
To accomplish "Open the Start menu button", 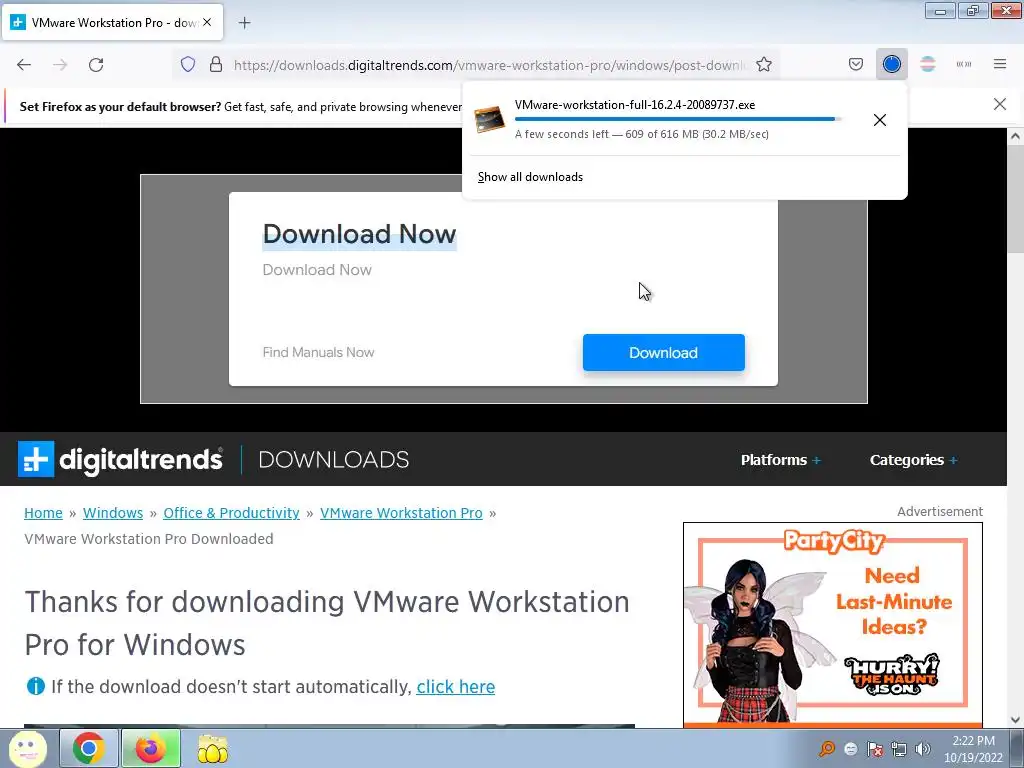I will point(27,748).
